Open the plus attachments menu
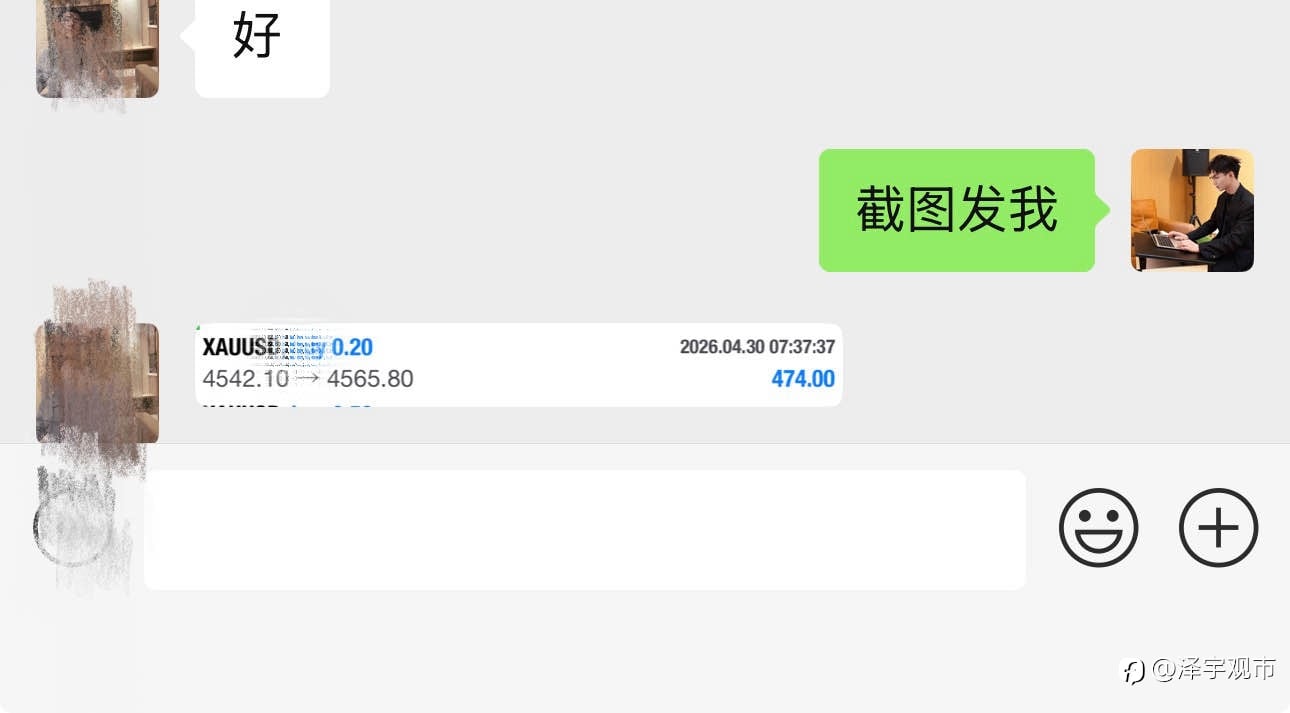This screenshot has height=713, width=1290. (1218, 528)
